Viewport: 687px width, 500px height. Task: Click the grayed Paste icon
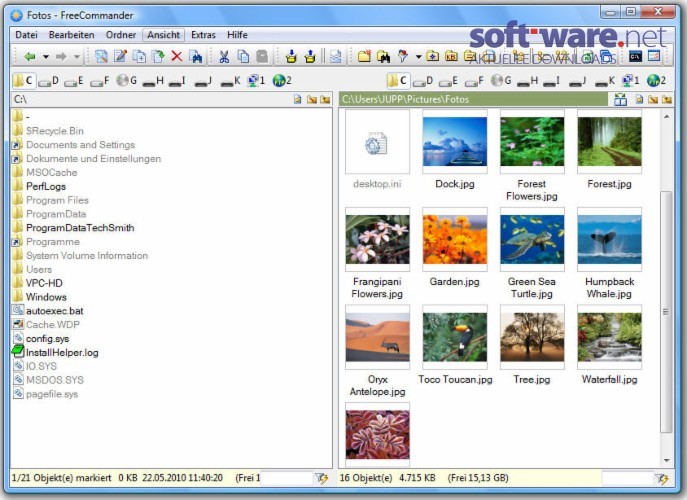[262, 56]
